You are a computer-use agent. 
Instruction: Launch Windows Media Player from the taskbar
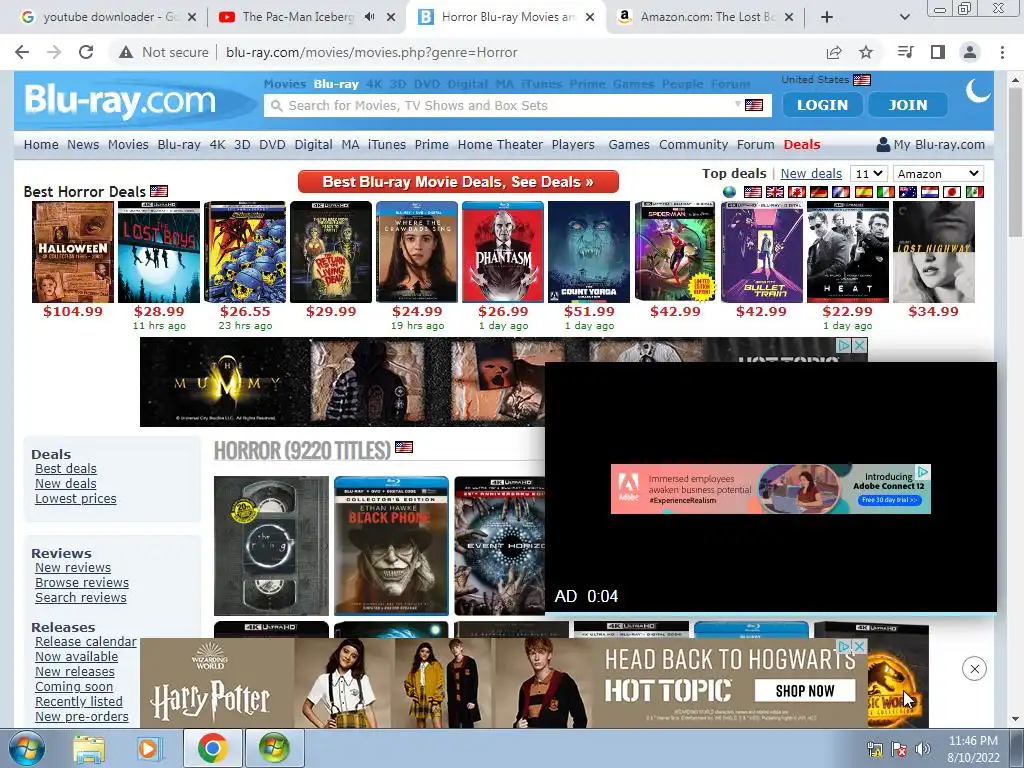(149, 748)
